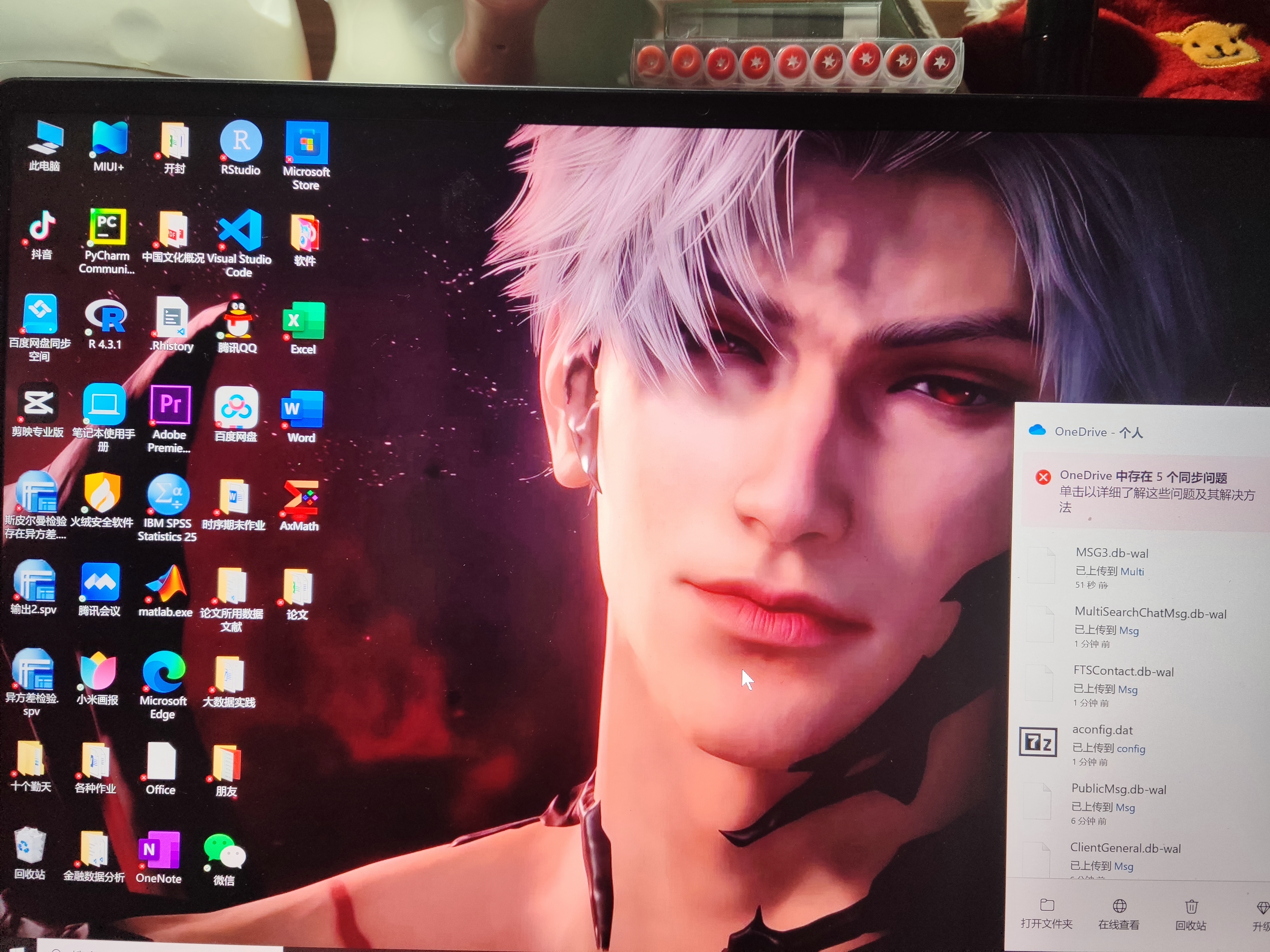Open the 论文 folder on desktop
1270x952 pixels.
pyautogui.click(x=297, y=588)
